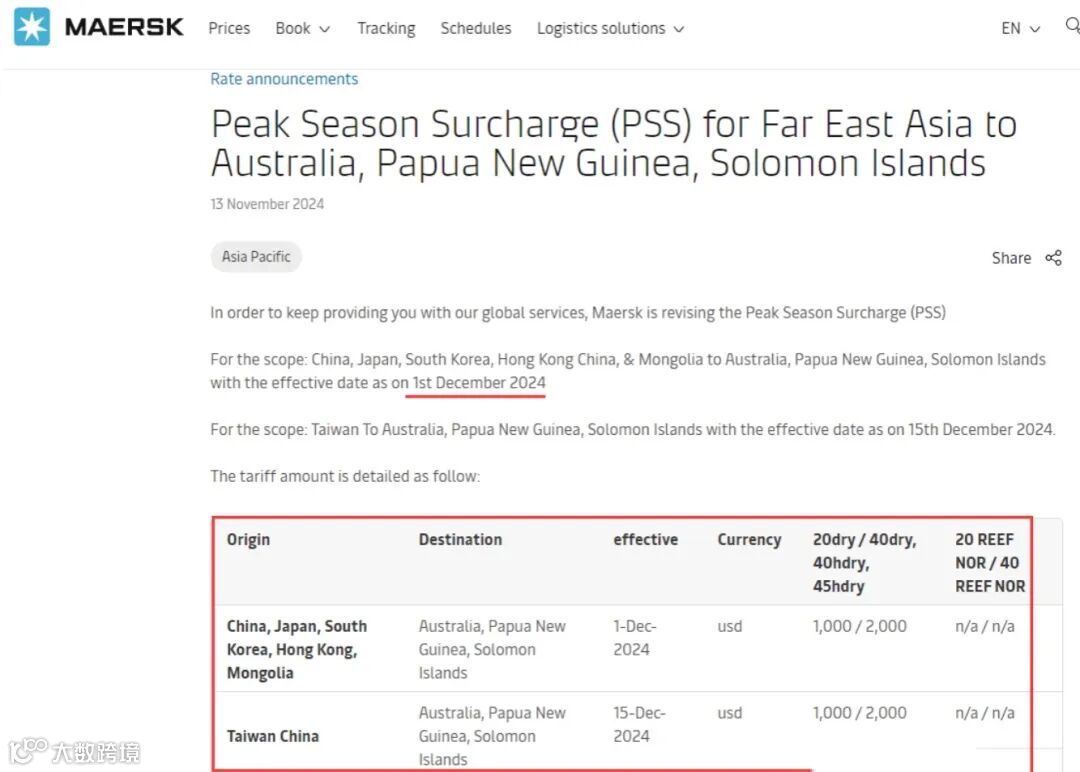Click the Asia Pacific tag
Screen dimensions: 1080x772
(x=256, y=257)
